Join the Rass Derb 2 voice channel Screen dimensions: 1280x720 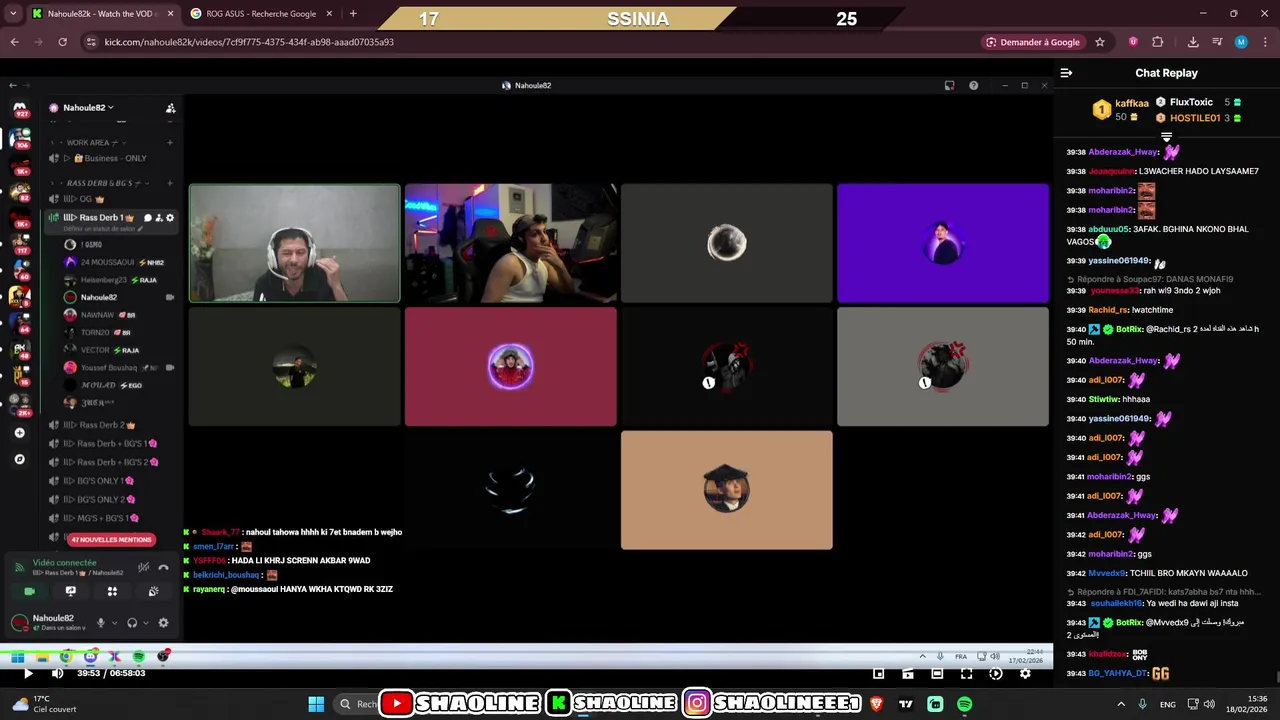112,425
